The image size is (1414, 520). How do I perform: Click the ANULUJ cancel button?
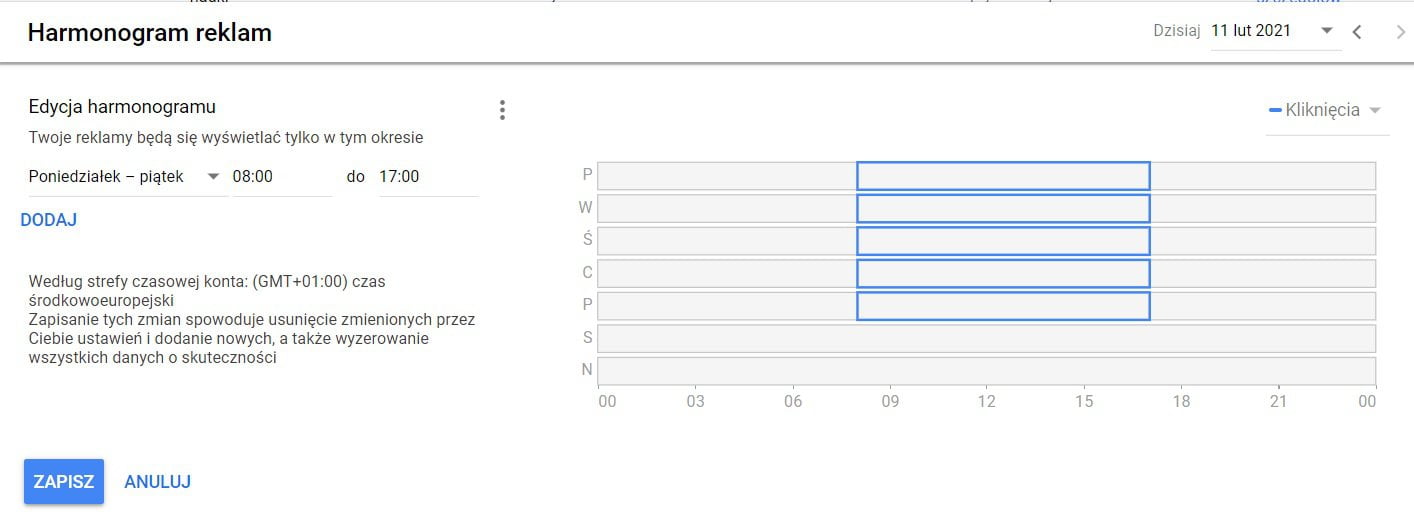coord(157,482)
